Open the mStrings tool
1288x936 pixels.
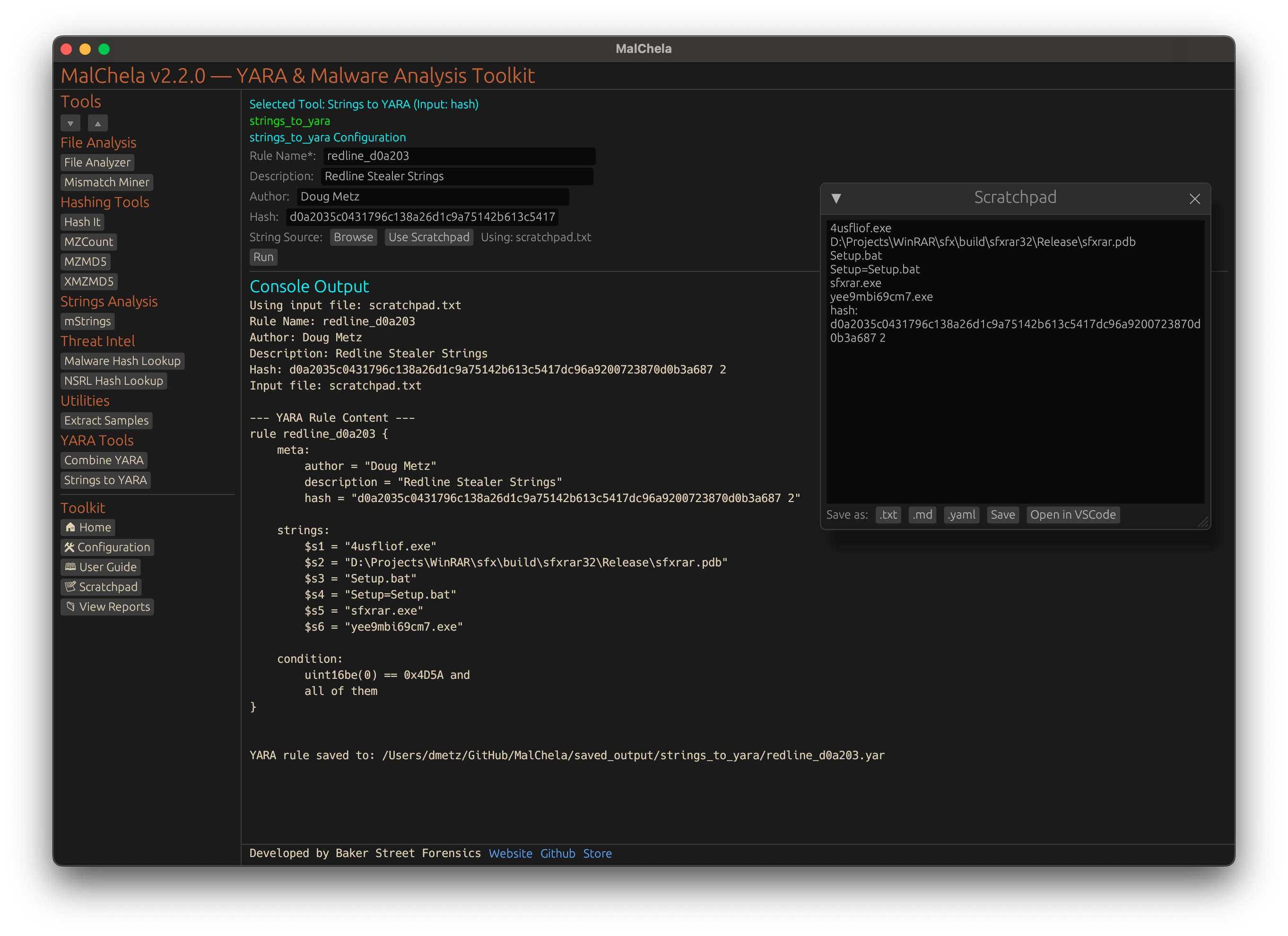[87, 321]
